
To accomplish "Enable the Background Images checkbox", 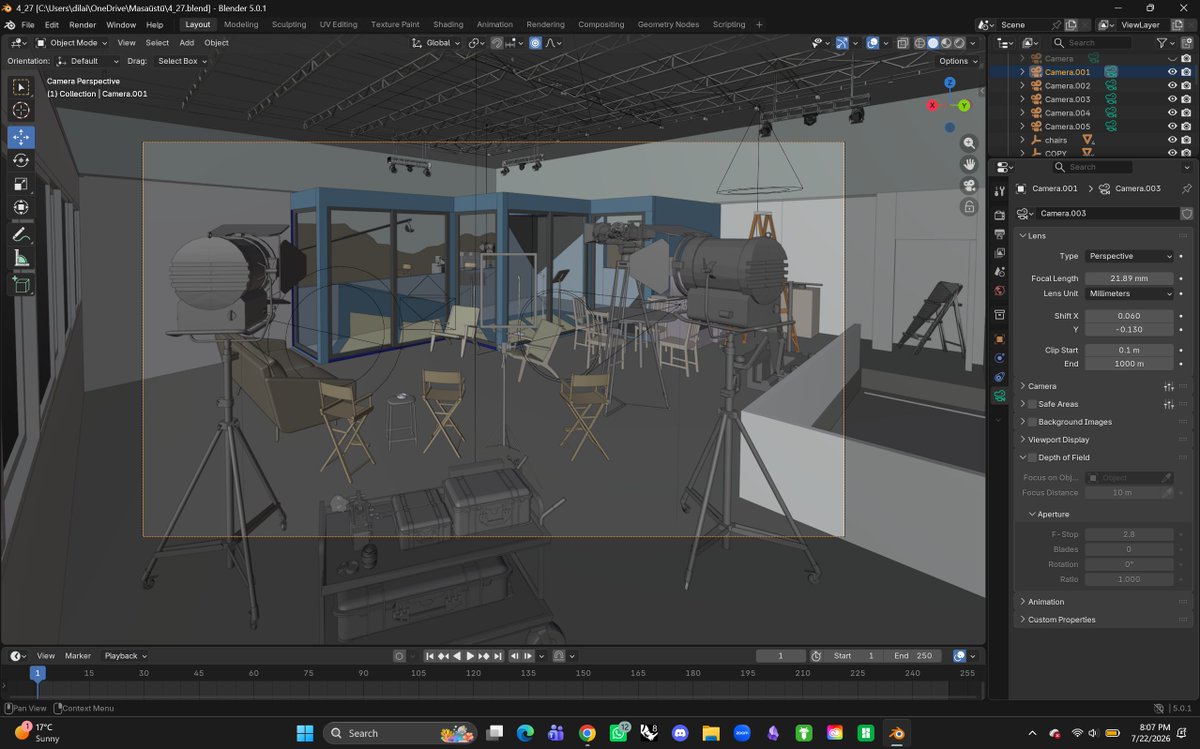I will (1032, 422).
